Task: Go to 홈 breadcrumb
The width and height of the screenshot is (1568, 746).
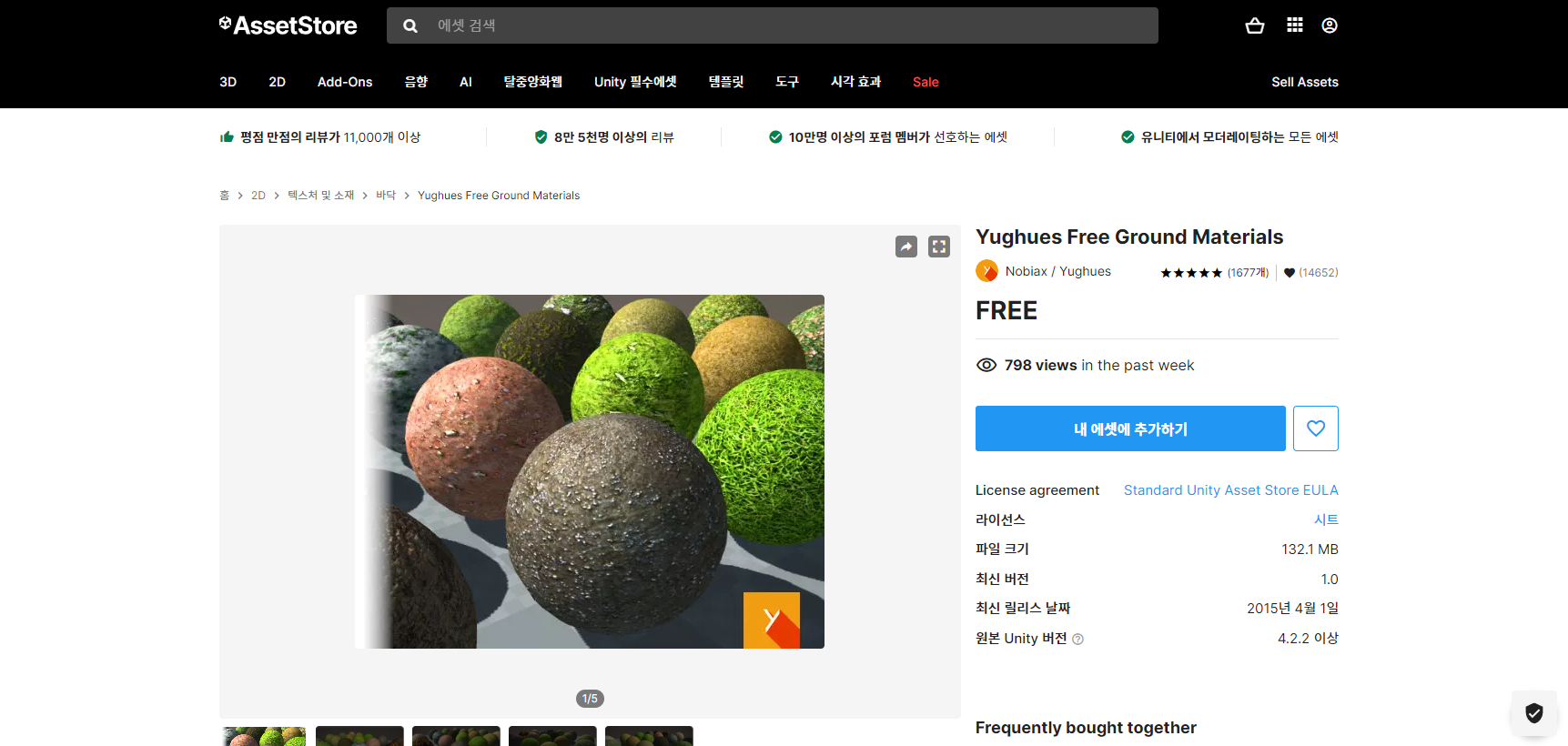Action: (224, 196)
